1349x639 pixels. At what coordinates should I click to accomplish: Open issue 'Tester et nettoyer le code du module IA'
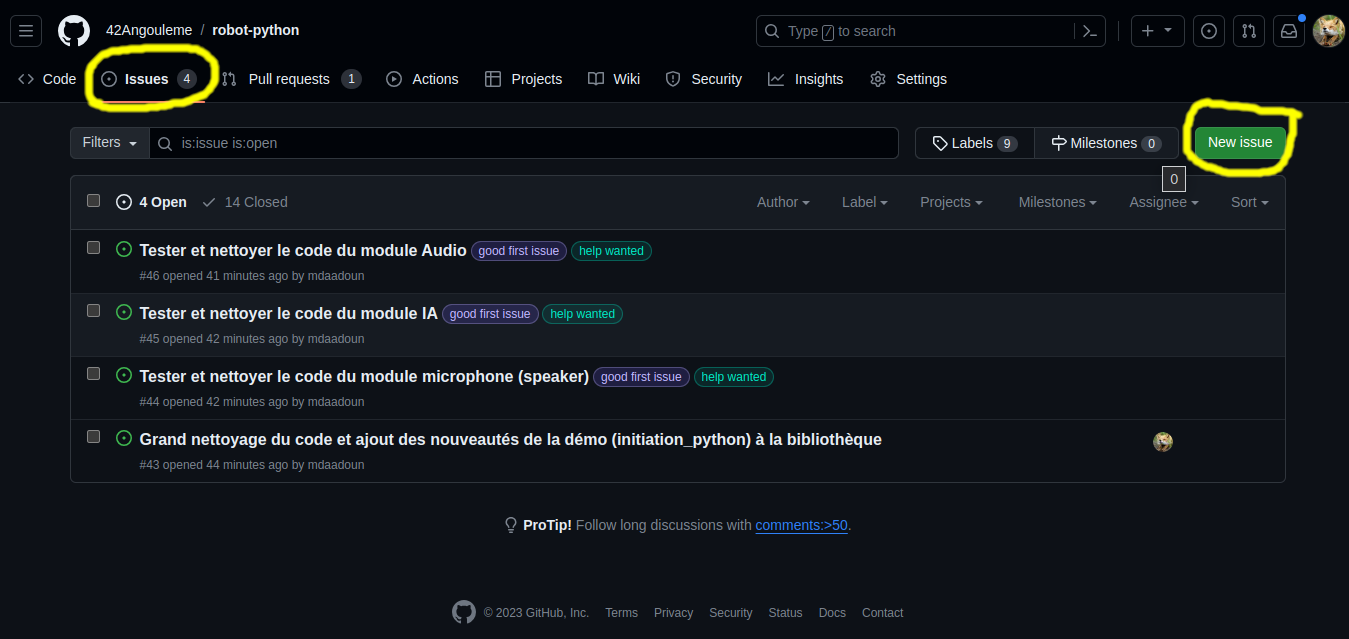click(289, 313)
